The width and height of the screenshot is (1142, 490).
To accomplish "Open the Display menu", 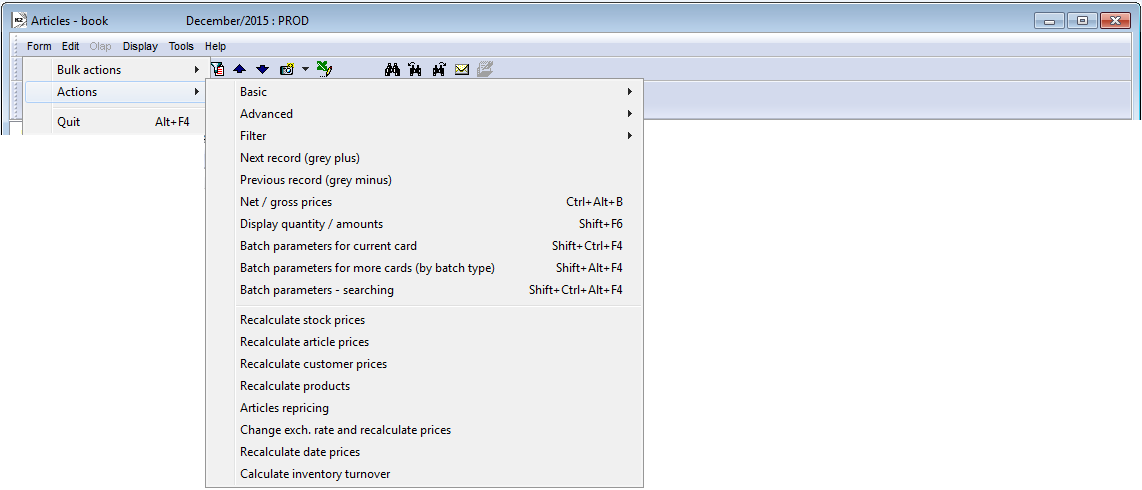I will [x=141, y=46].
